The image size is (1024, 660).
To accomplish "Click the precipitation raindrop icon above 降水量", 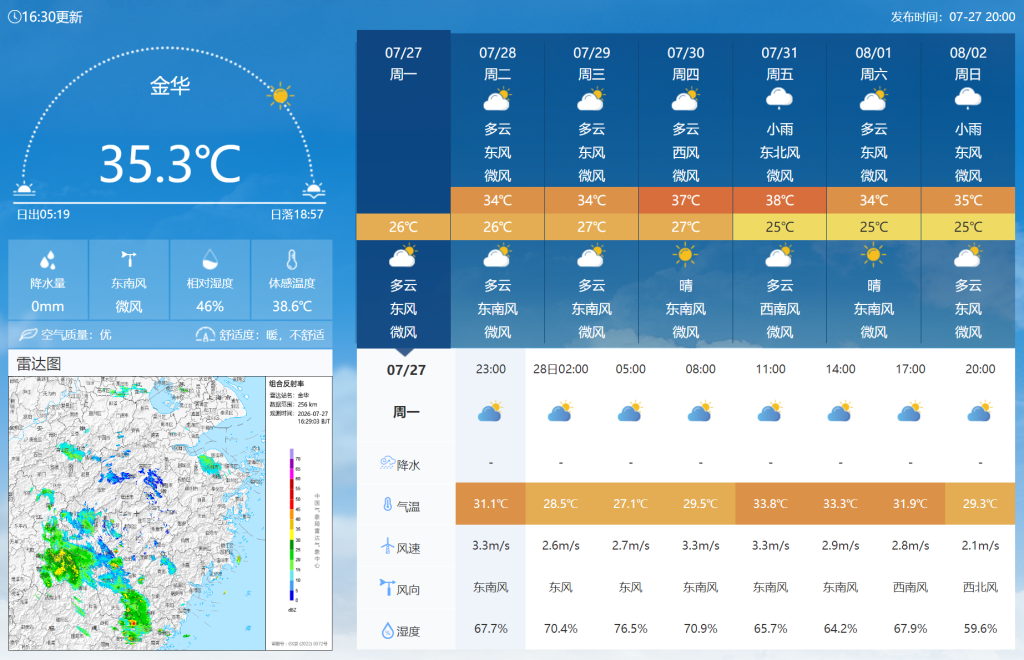I will [48, 260].
